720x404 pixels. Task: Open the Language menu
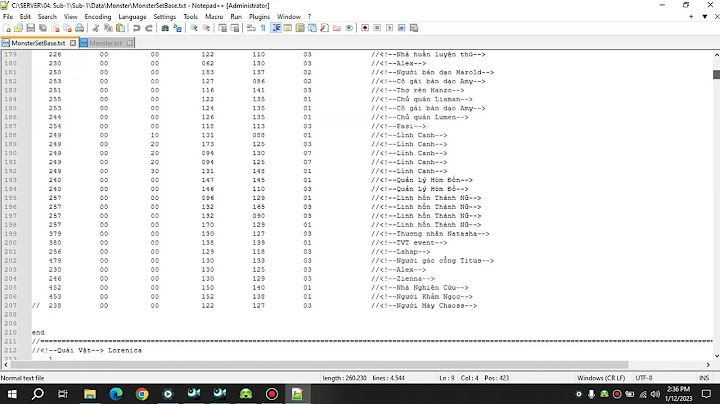point(132,17)
